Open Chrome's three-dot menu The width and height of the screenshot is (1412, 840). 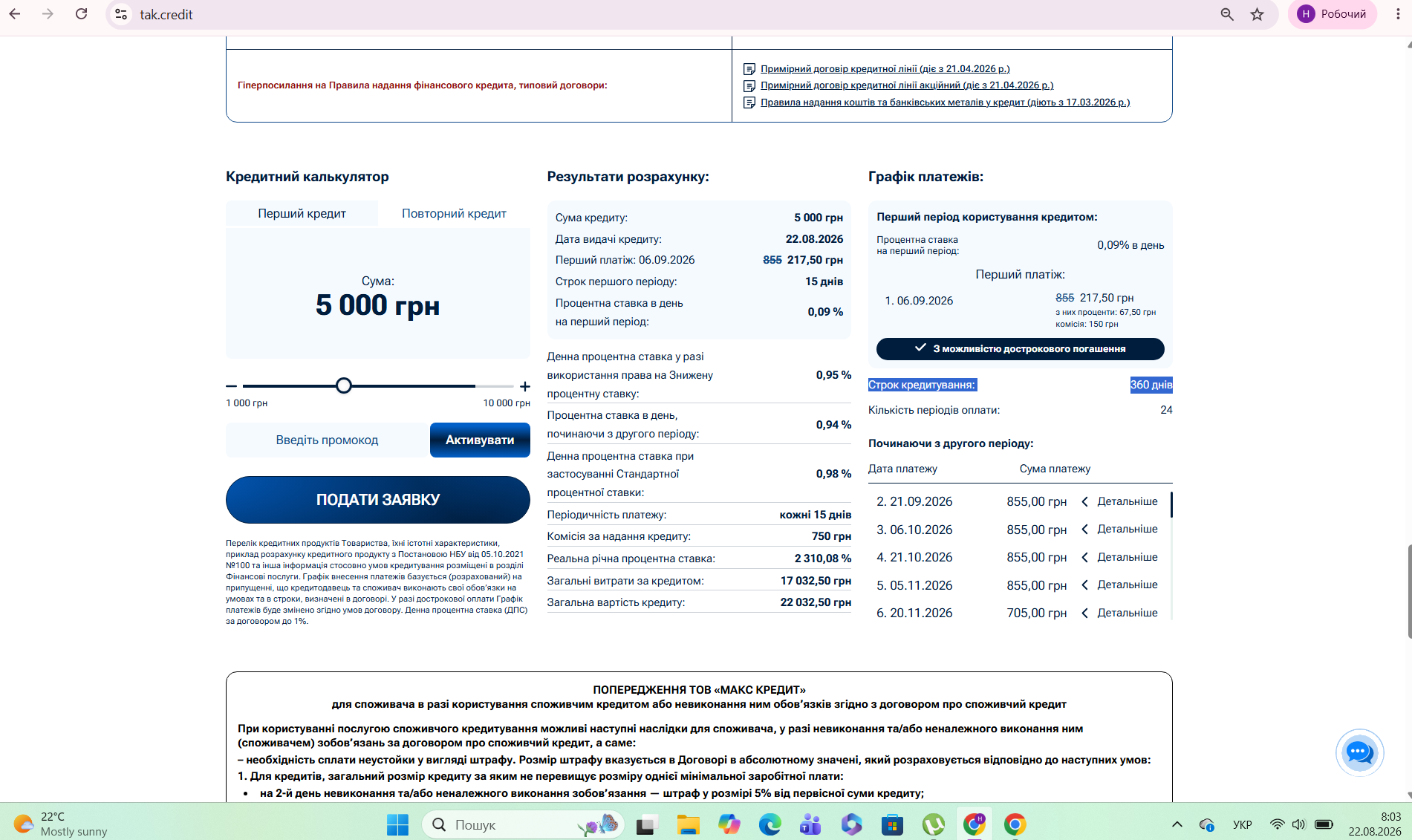(1398, 14)
